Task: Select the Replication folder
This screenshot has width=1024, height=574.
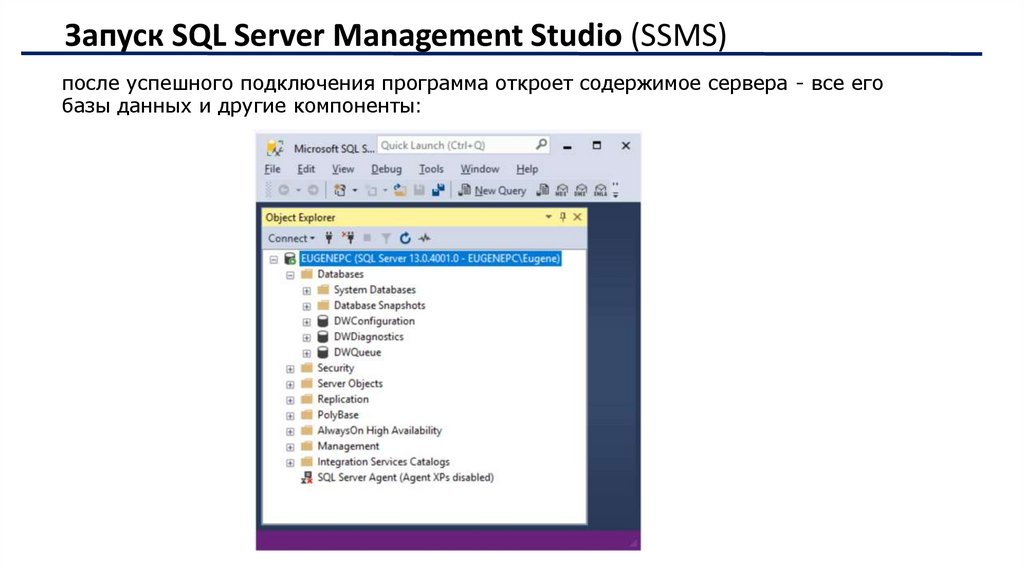Action: [343, 400]
